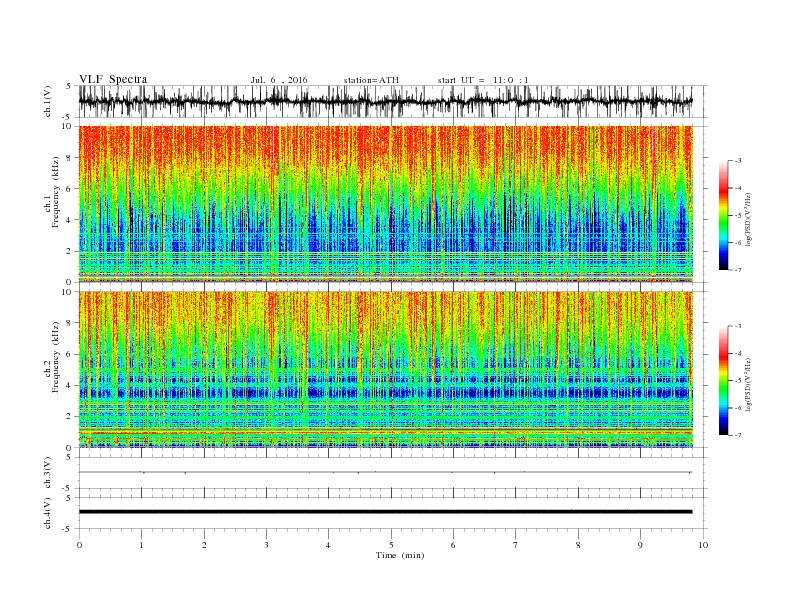
Task: Click the "start UT = 11:0:1" header text
Action: 483,80
